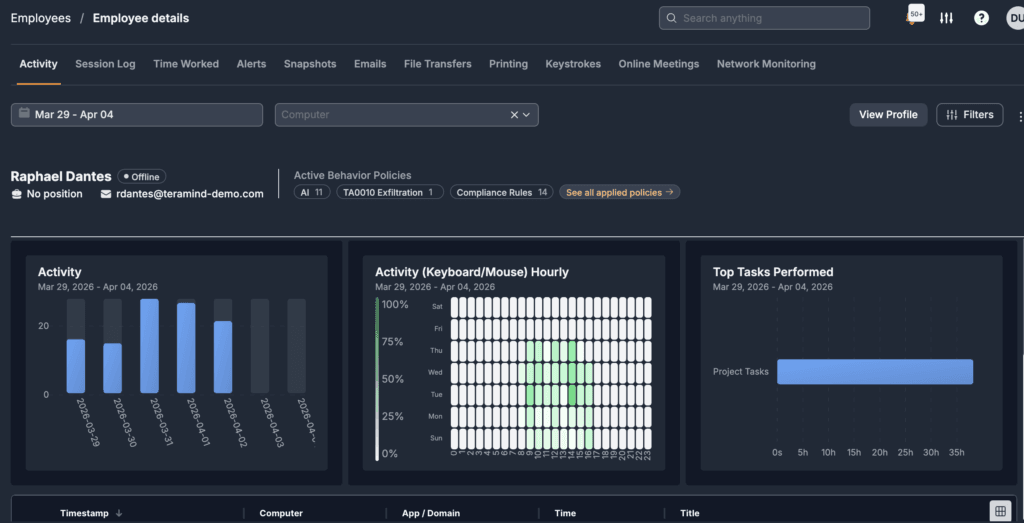Select the AI 11 policy chip

[x=312, y=192]
